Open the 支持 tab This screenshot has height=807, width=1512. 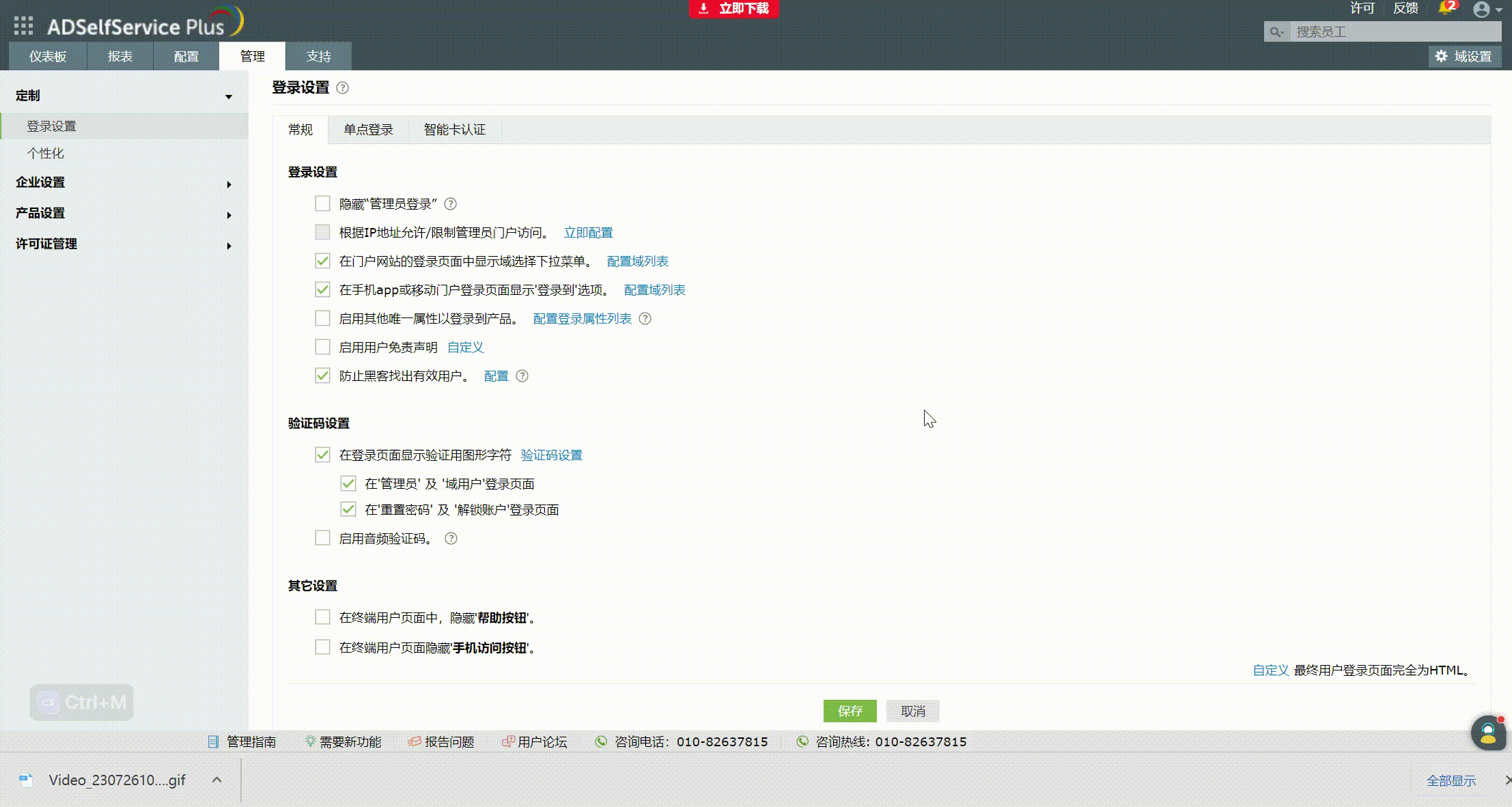pos(318,57)
